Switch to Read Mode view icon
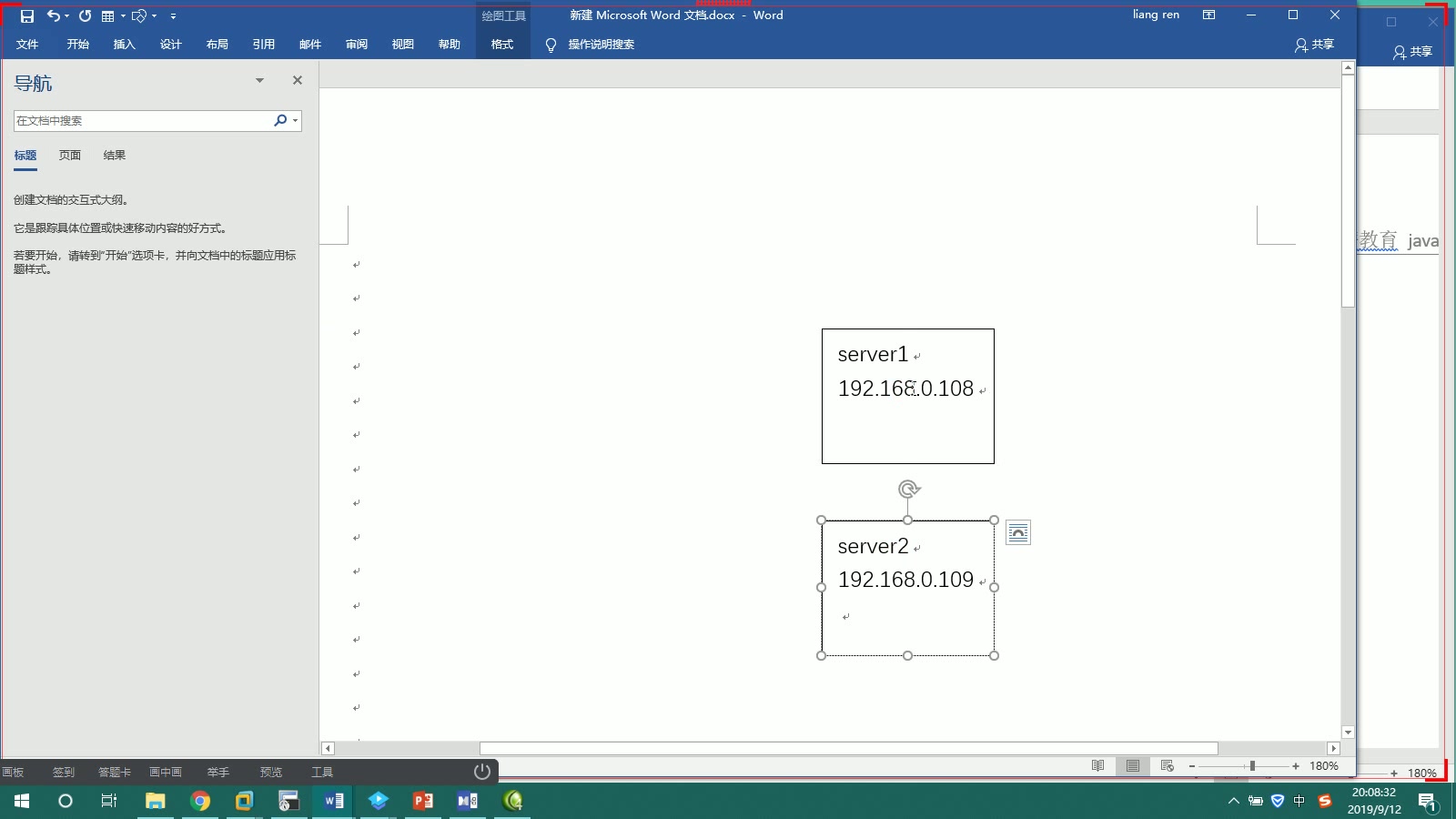The height and width of the screenshot is (819, 1456). click(x=1098, y=766)
